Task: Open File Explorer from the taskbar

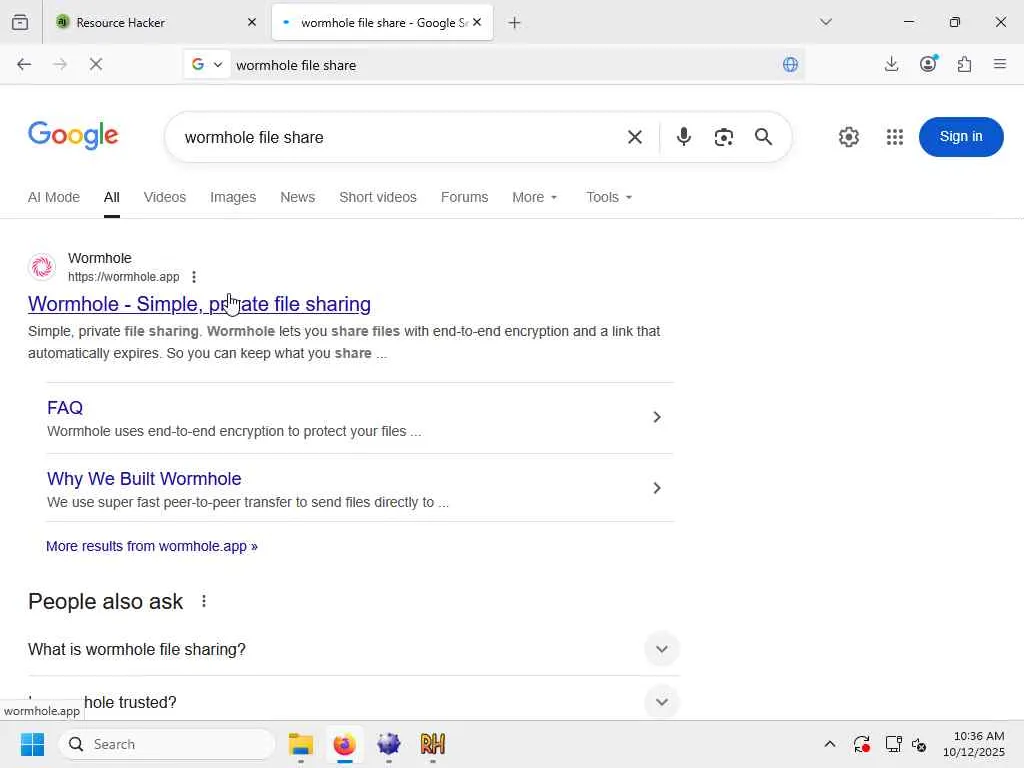Action: coord(300,744)
